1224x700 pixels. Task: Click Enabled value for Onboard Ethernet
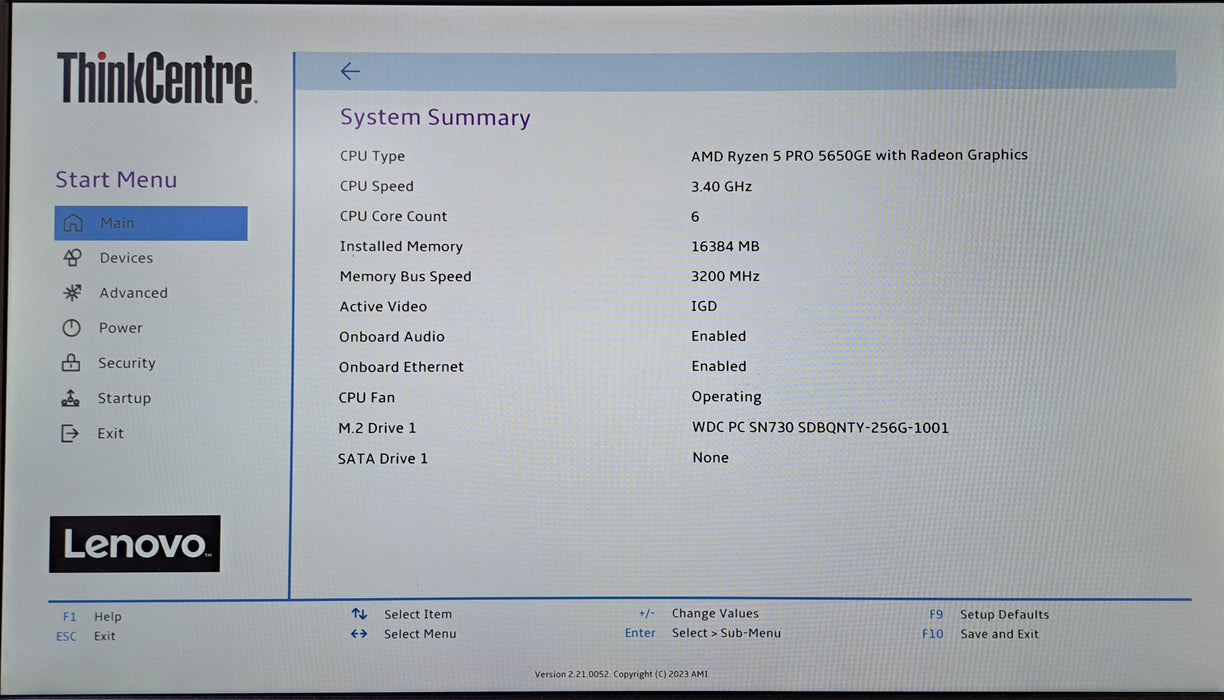click(719, 366)
